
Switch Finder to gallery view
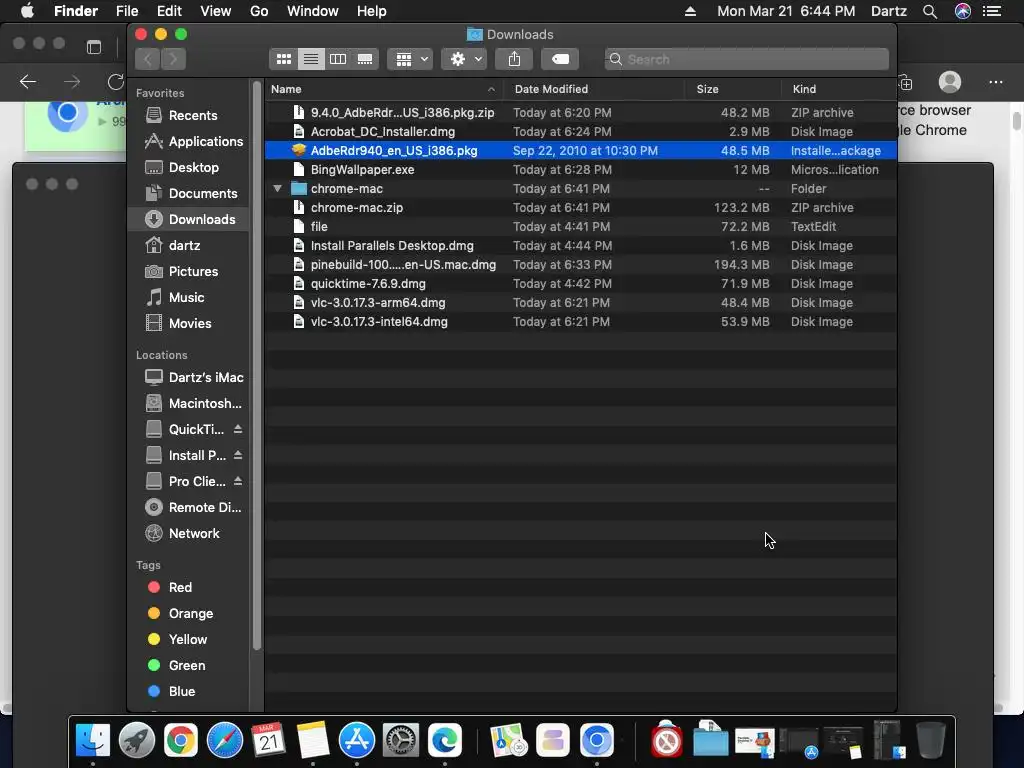(x=365, y=59)
